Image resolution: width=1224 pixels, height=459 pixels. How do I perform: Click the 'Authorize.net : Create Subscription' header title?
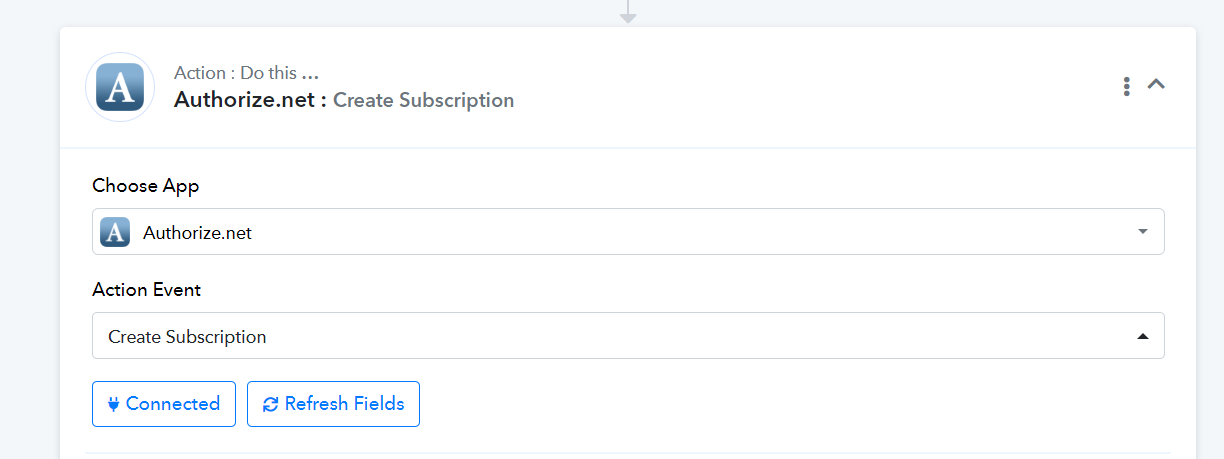[x=344, y=100]
